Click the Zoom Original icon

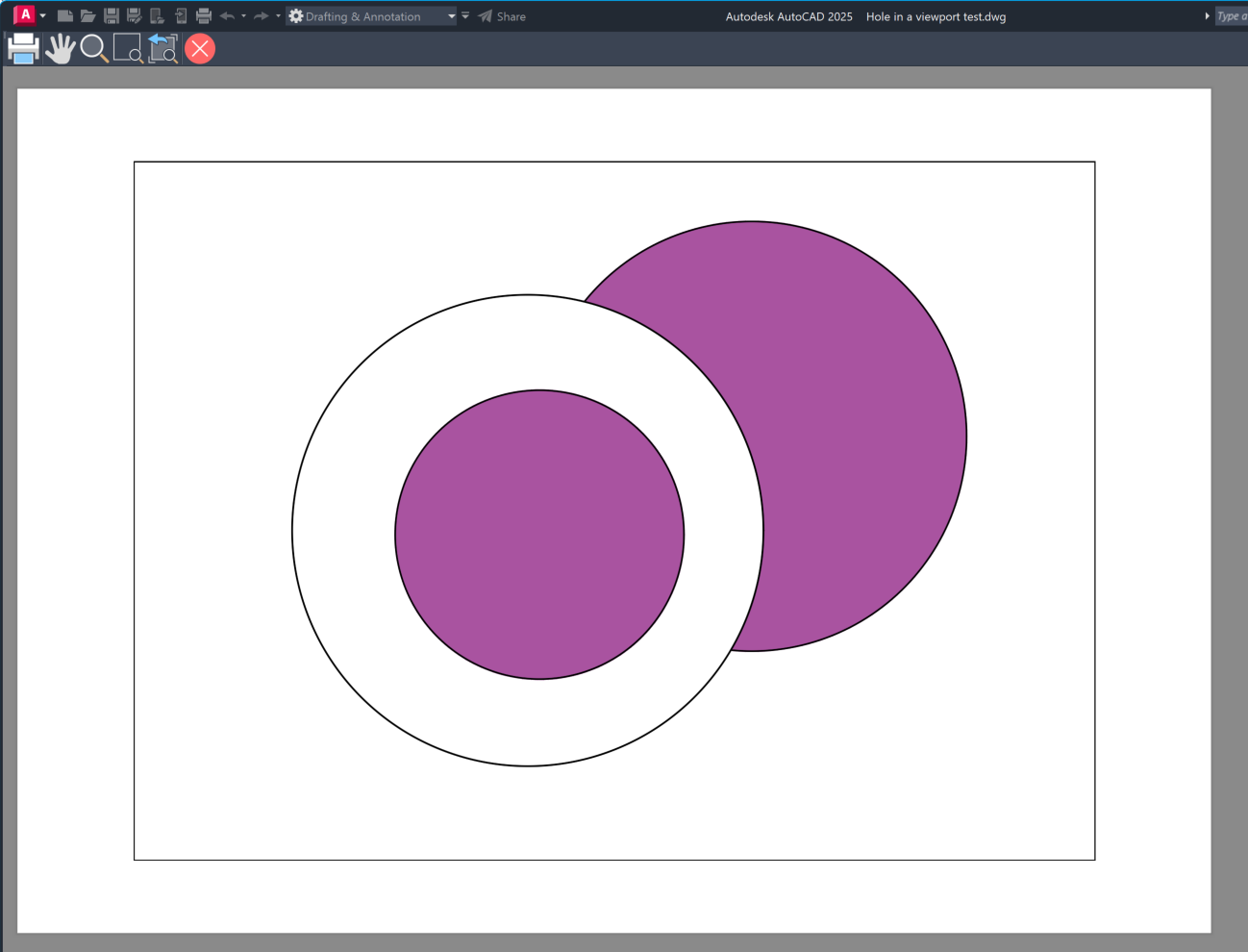point(162,49)
